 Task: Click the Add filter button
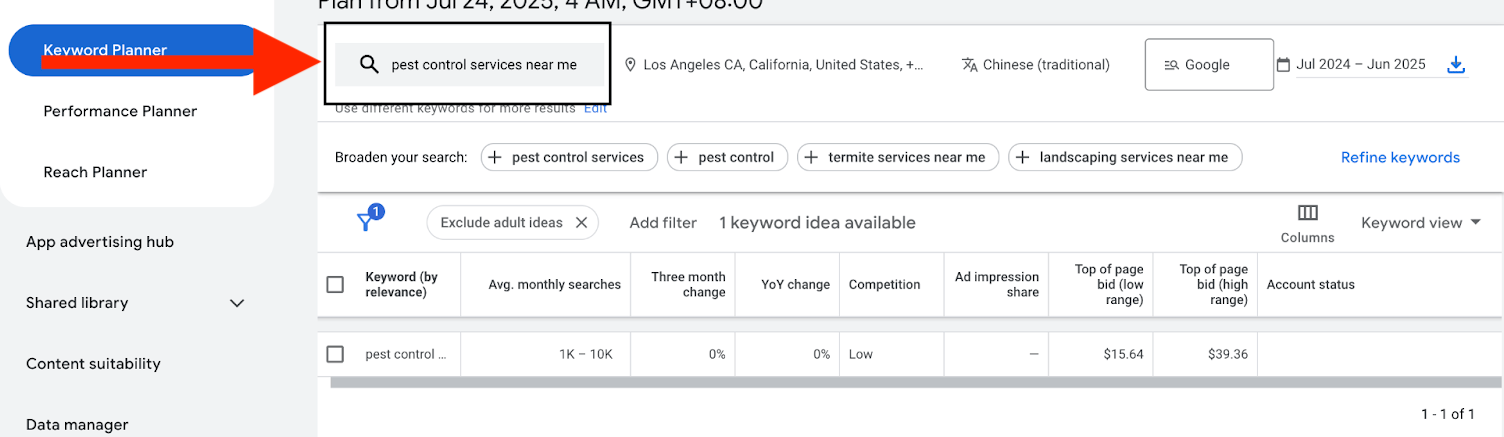(x=663, y=223)
